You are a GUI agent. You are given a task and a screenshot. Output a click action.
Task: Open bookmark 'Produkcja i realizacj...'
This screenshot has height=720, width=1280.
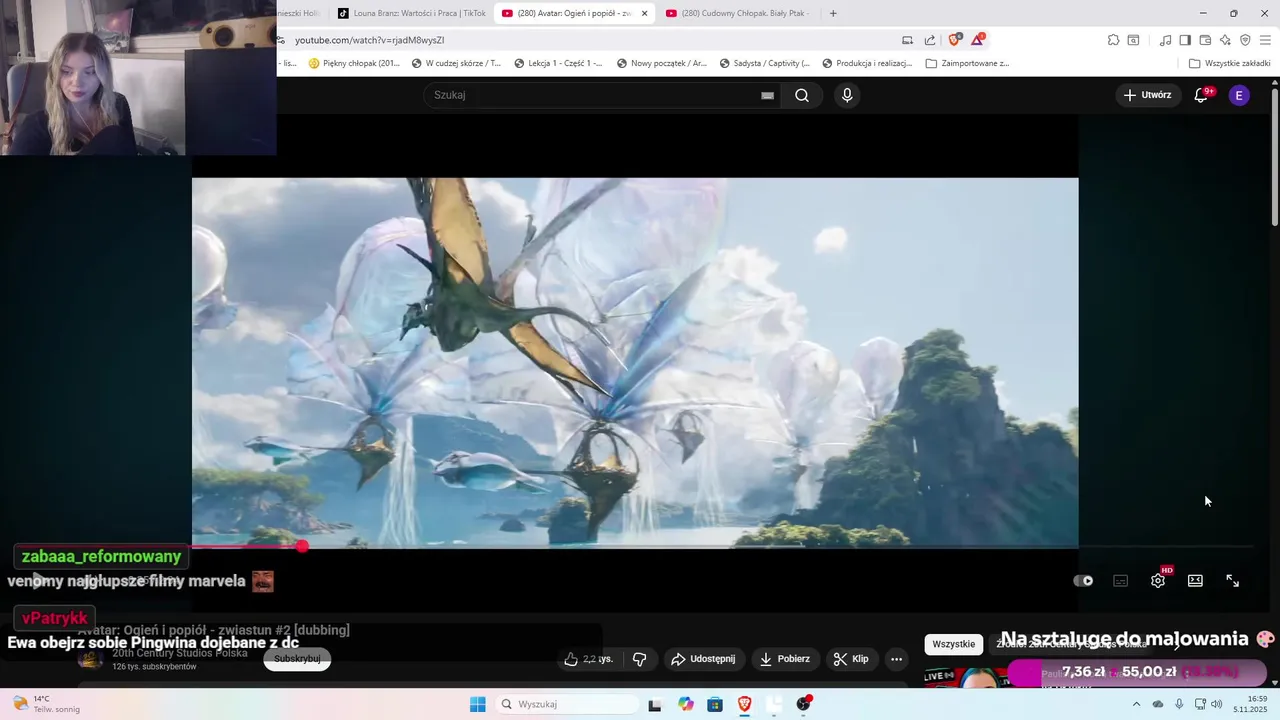(867, 63)
